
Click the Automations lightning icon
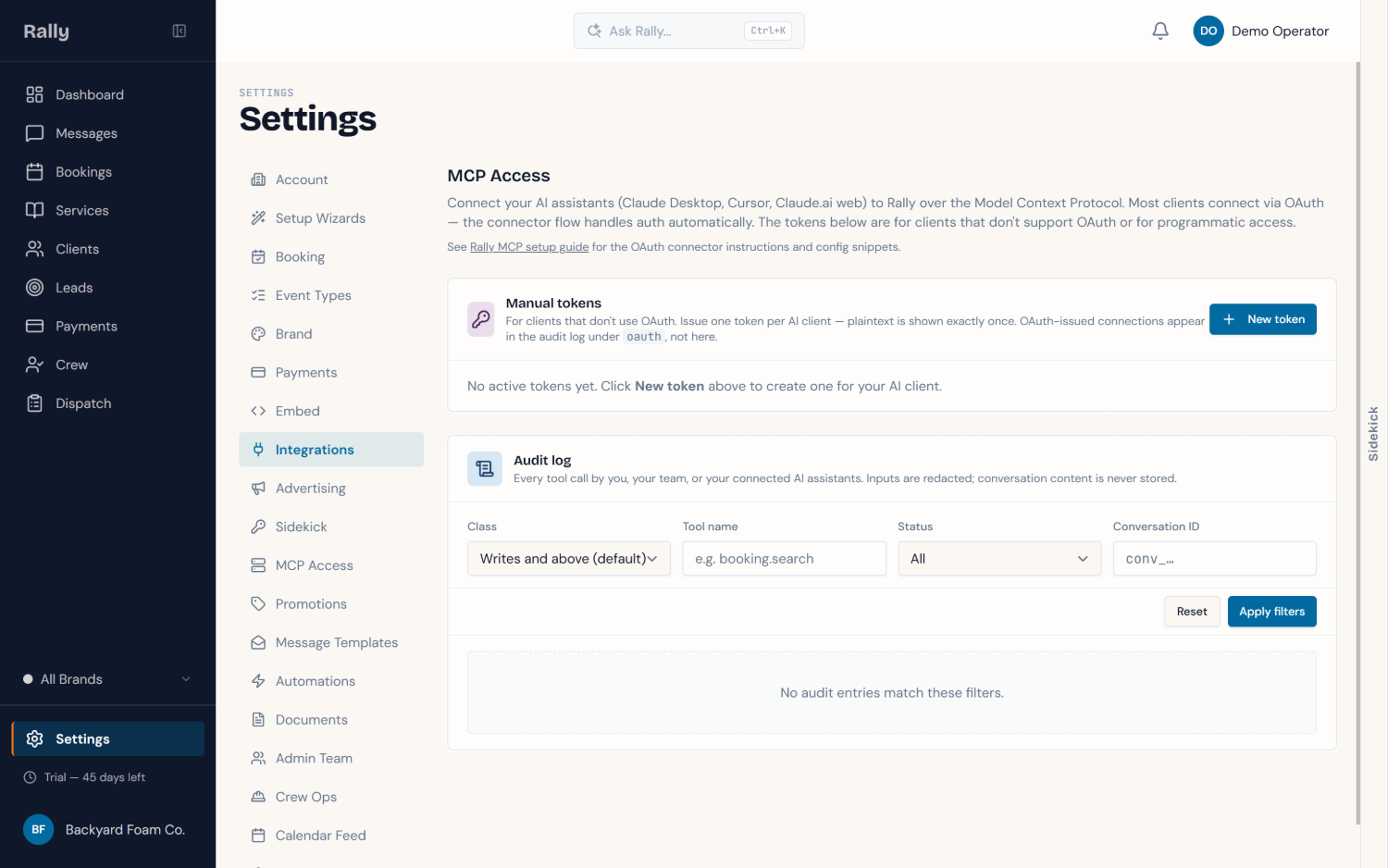pyautogui.click(x=258, y=681)
